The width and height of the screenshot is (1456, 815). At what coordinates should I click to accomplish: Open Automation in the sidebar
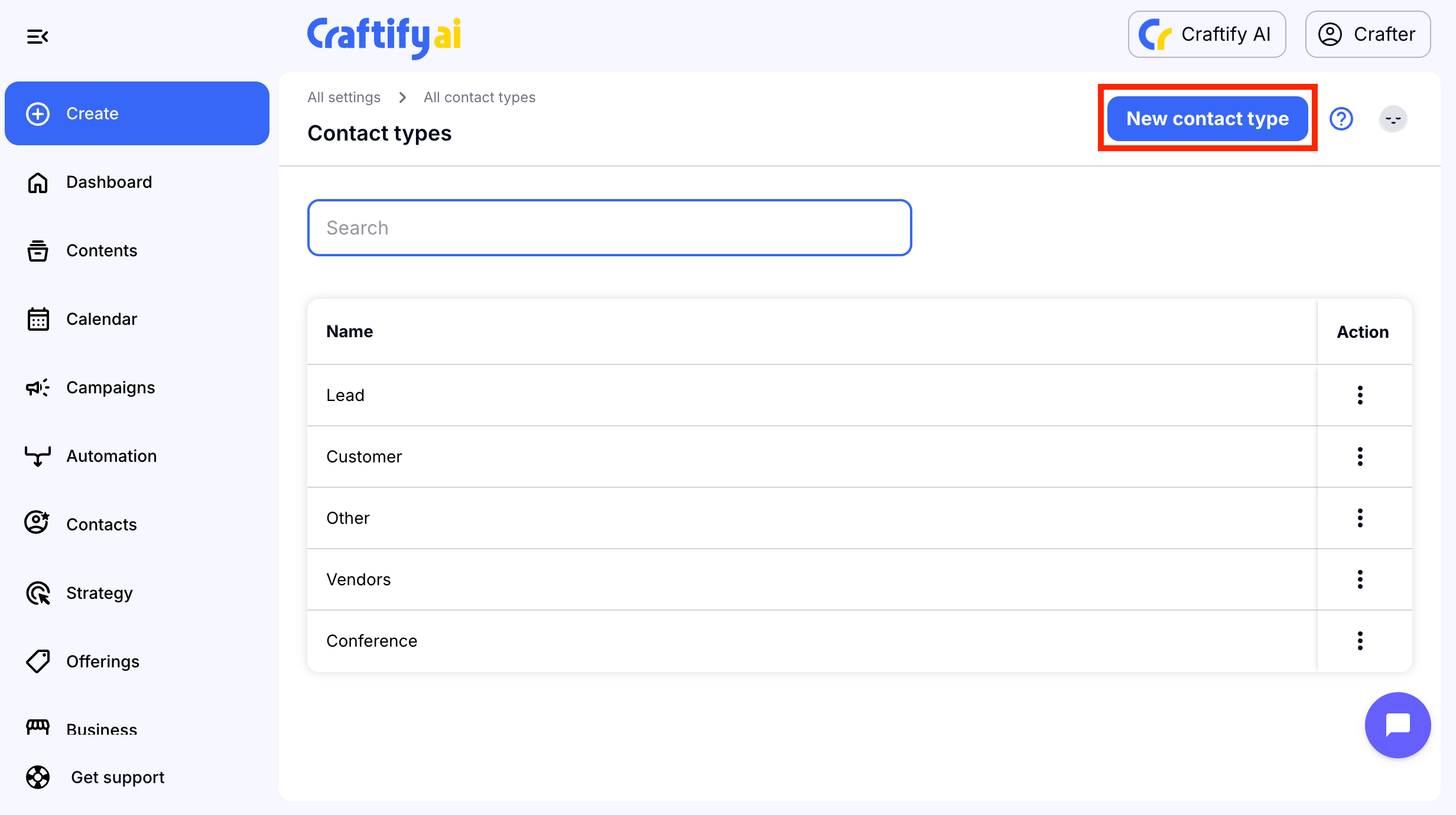click(x=111, y=456)
